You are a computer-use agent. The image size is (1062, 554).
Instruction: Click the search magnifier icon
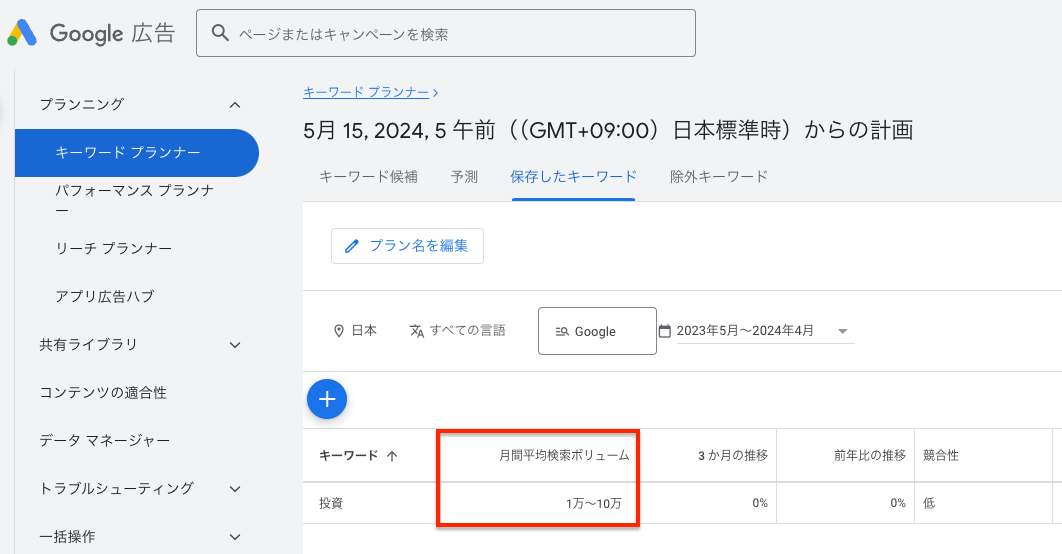coord(220,34)
